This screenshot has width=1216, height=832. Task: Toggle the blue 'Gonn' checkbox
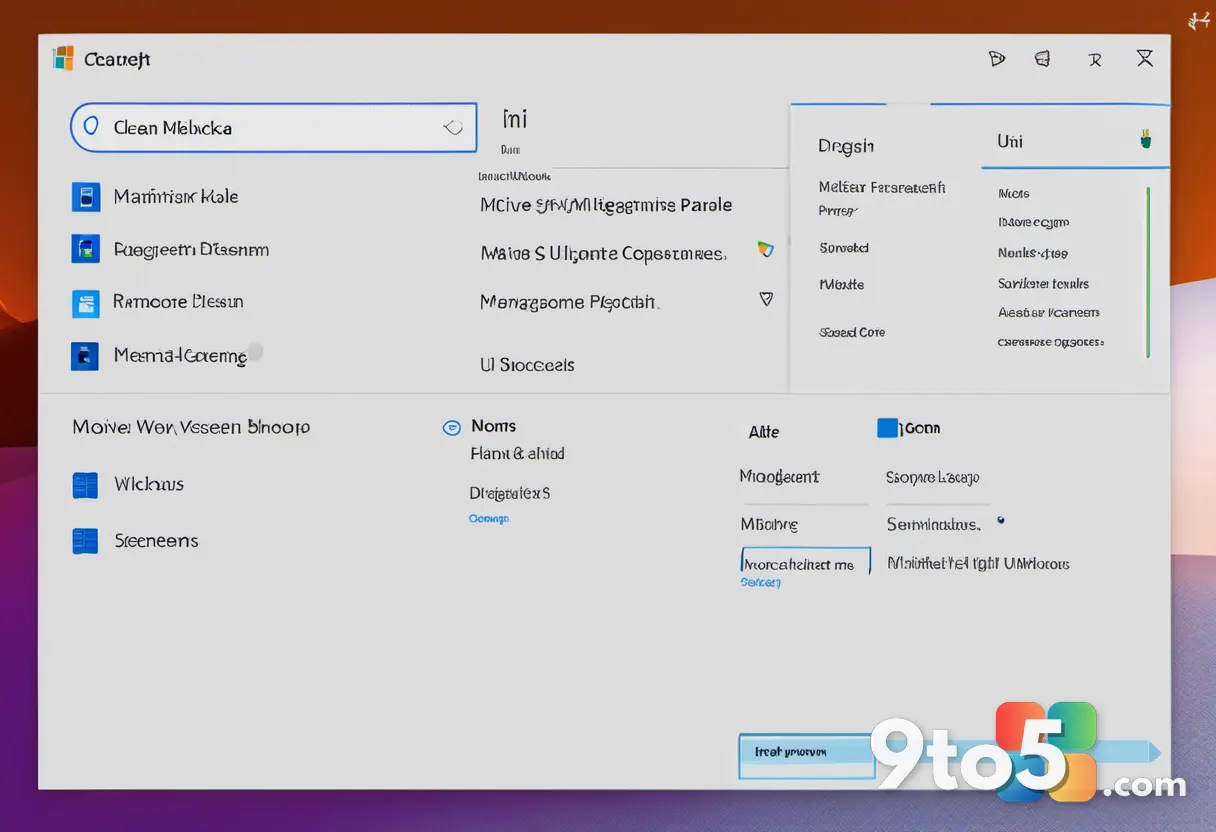coord(887,428)
